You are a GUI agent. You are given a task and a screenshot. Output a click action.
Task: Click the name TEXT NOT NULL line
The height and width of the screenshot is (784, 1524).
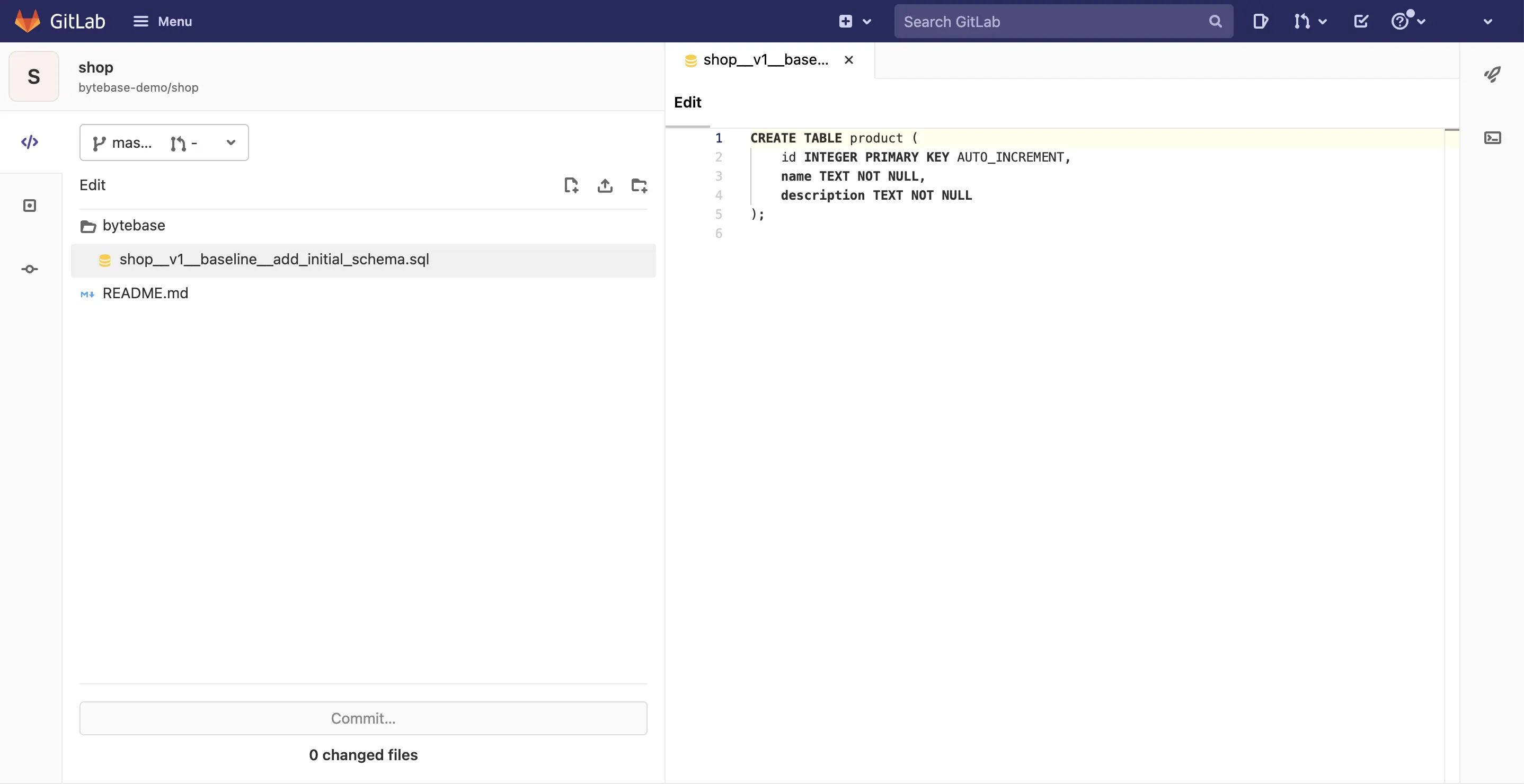click(853, 176)
